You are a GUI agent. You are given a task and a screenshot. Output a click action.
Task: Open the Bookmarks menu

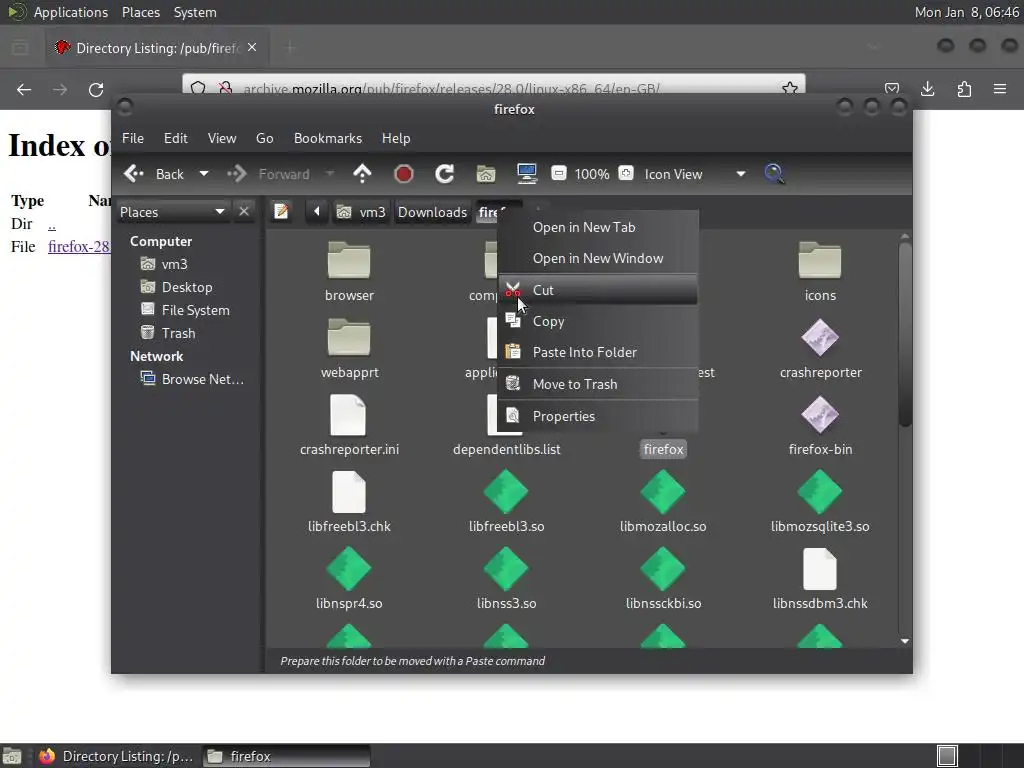(328, 138)
